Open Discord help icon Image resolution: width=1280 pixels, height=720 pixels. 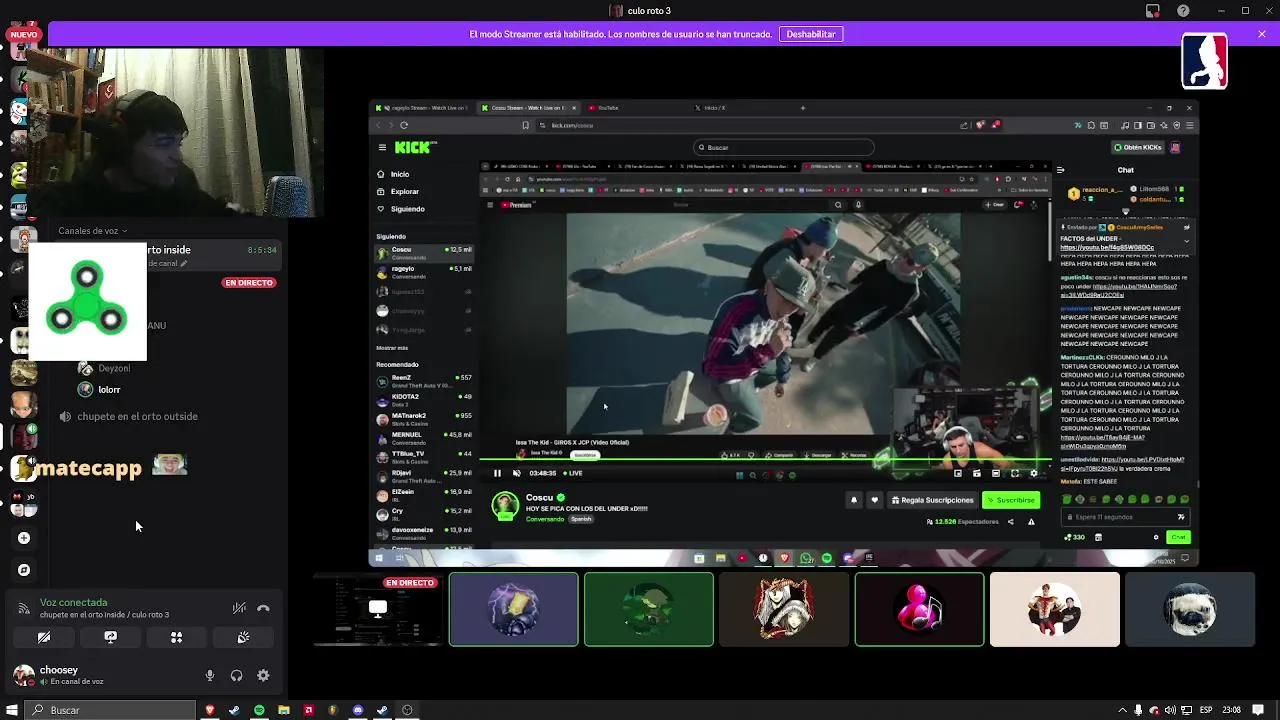[x=1184, y=11]
